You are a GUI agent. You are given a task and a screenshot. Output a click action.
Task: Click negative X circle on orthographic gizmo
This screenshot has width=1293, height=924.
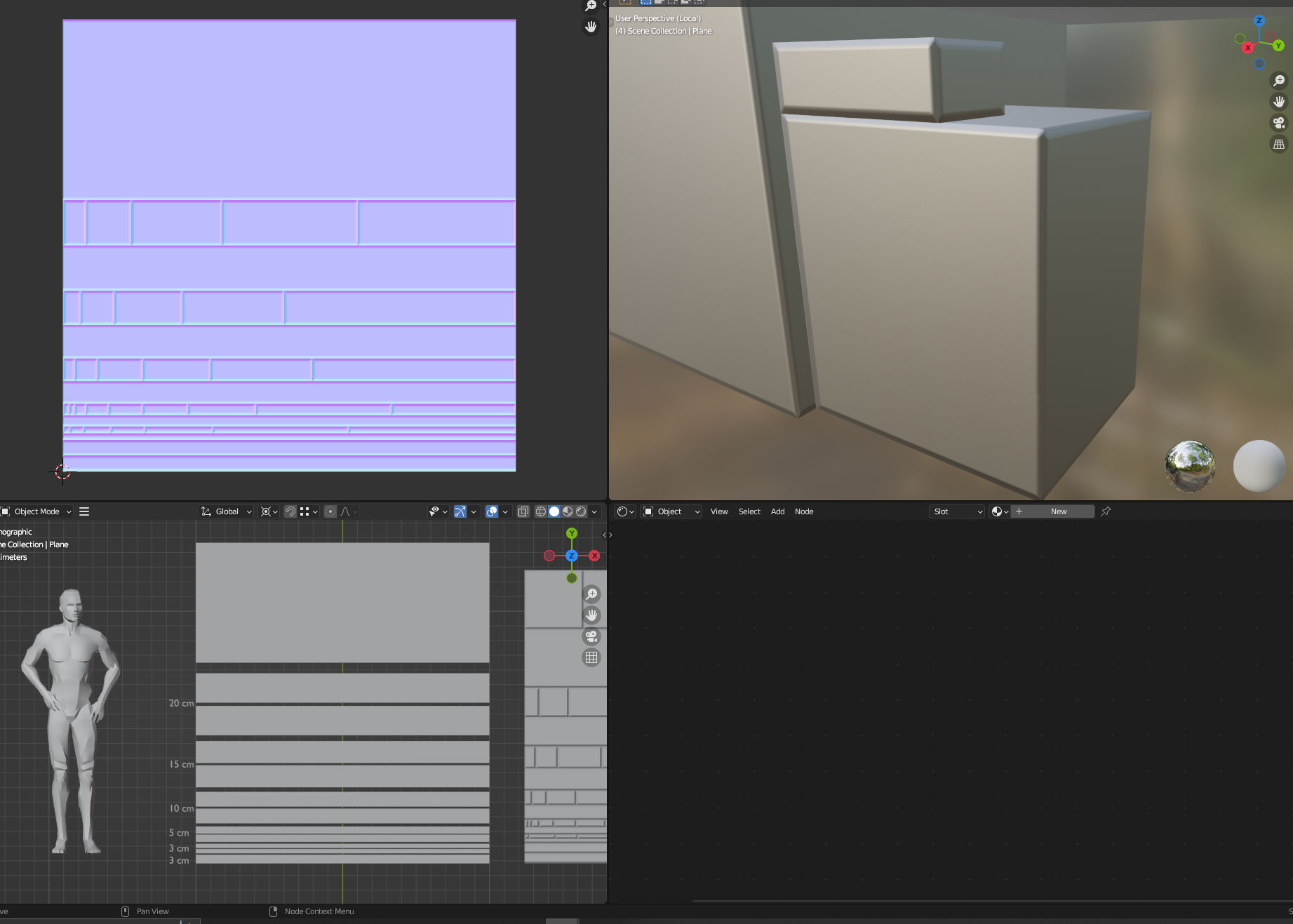click(549, 556)
